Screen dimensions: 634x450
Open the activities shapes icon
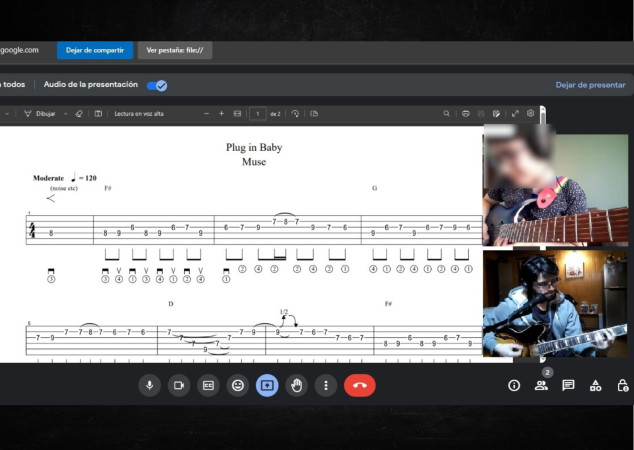[x=596, y=385]
